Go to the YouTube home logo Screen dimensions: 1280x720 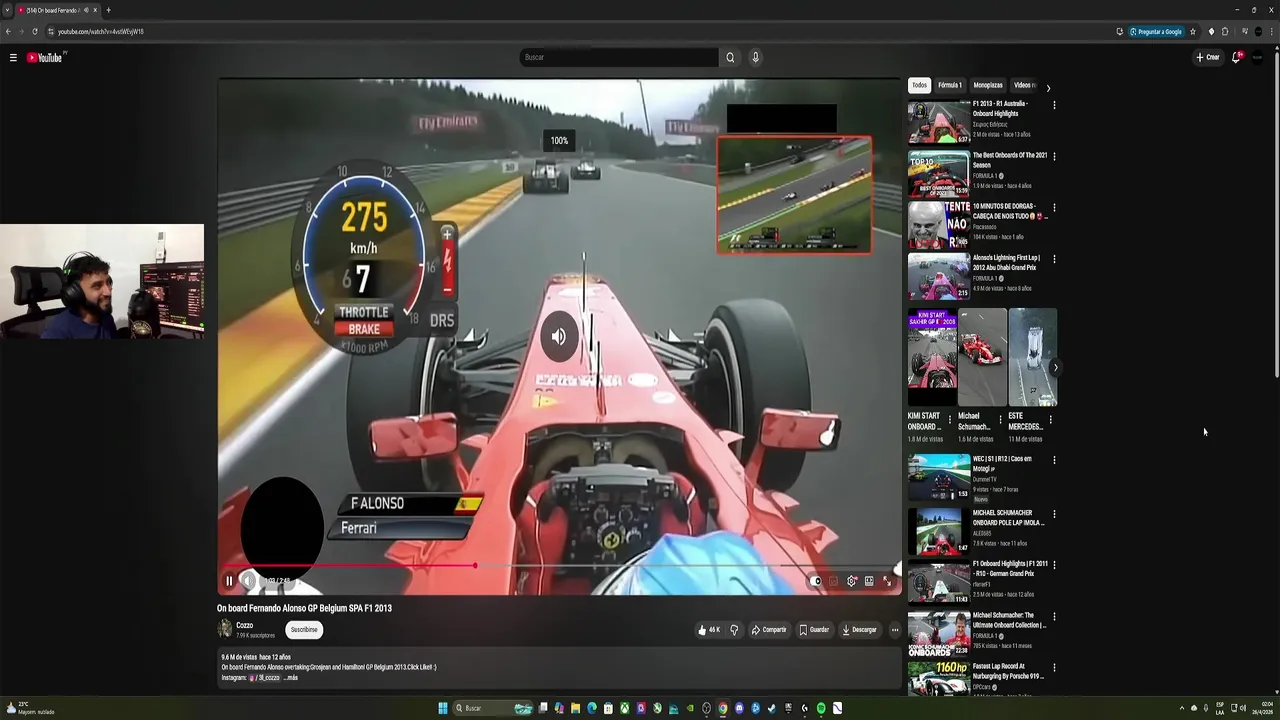point(45,58)
